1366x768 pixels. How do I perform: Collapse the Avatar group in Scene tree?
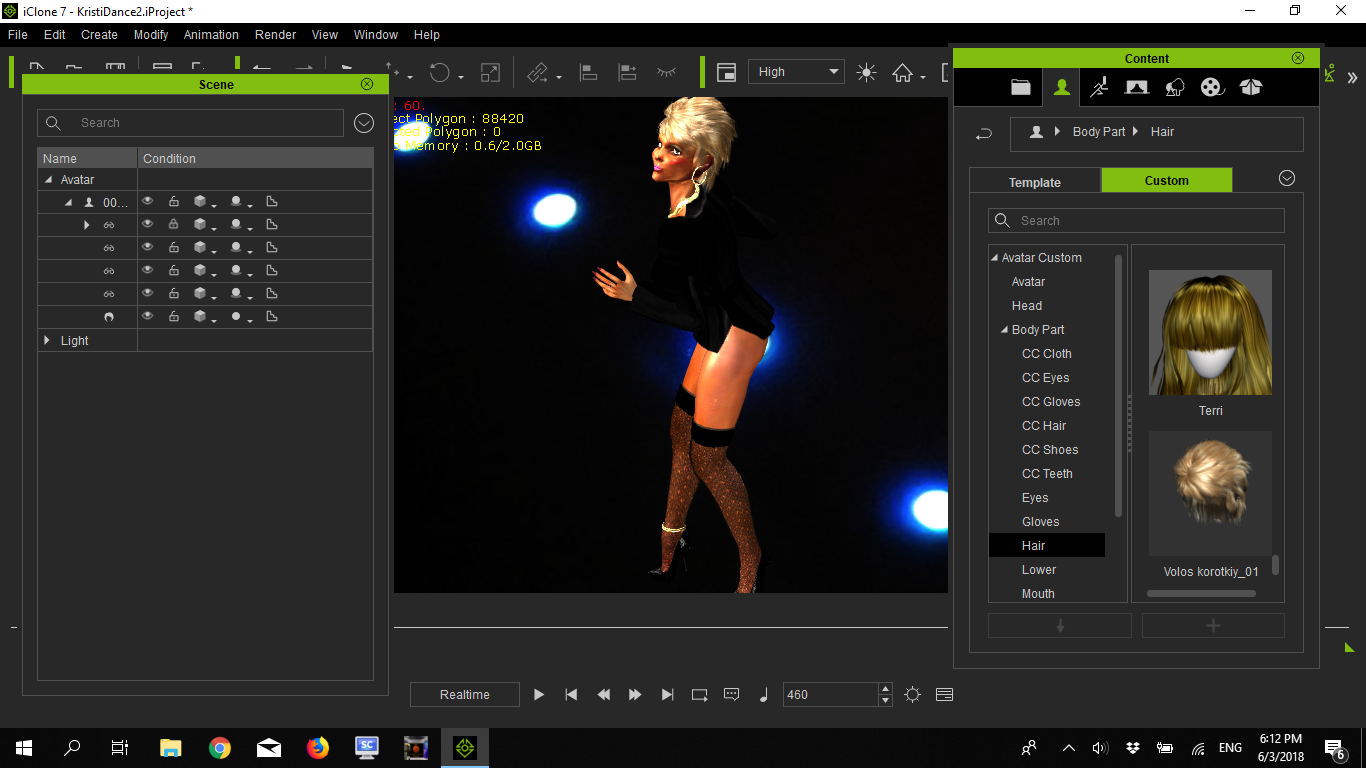tap(48, 180)
